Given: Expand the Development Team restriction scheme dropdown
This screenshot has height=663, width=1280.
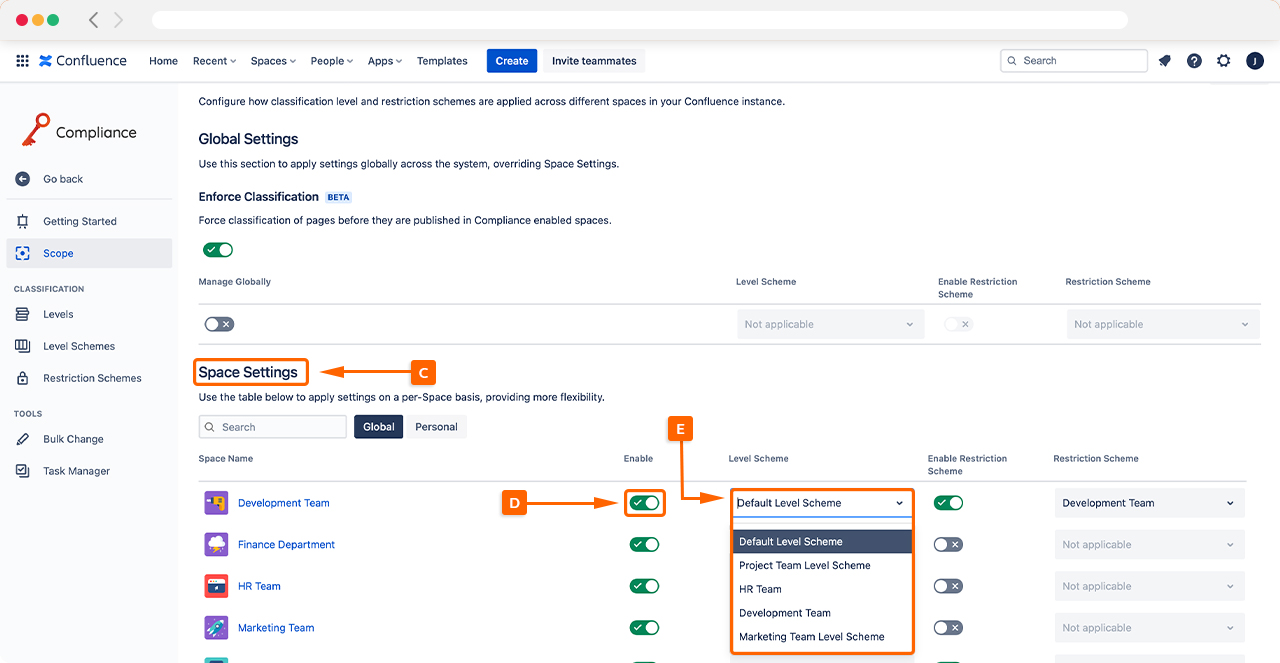Looking at the screenshot, I should (1149, 504).
